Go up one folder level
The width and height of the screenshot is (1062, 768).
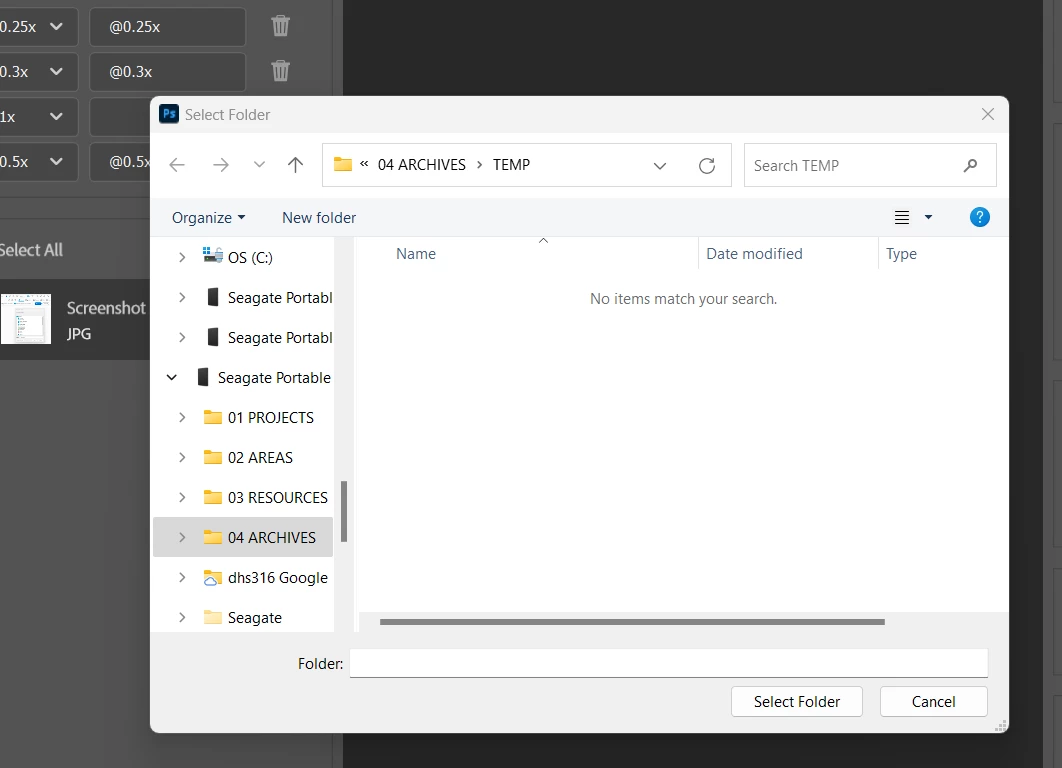point(295,165)
